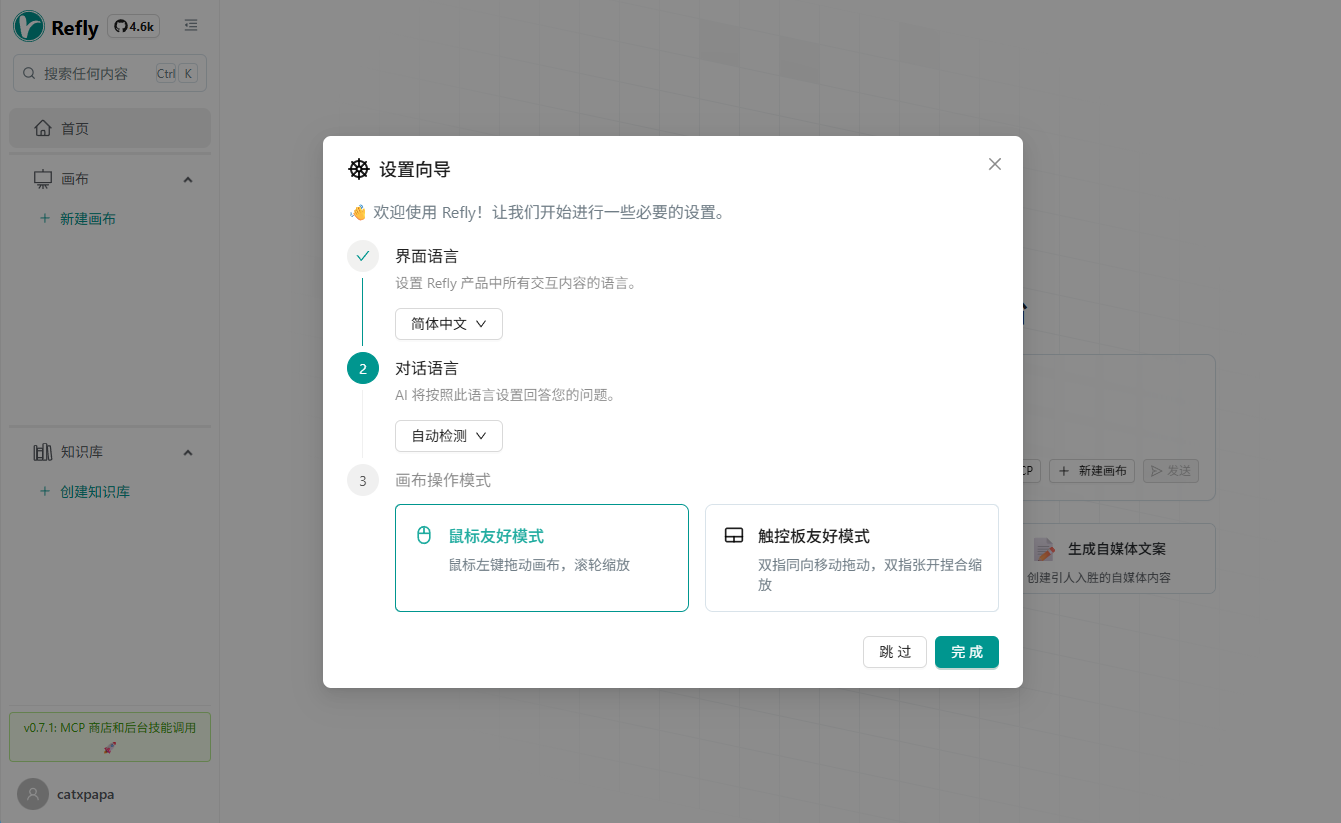Open the 知识库 sidebar section
1341x823 pixels.
pyautogui.click(x=110, y=452)
